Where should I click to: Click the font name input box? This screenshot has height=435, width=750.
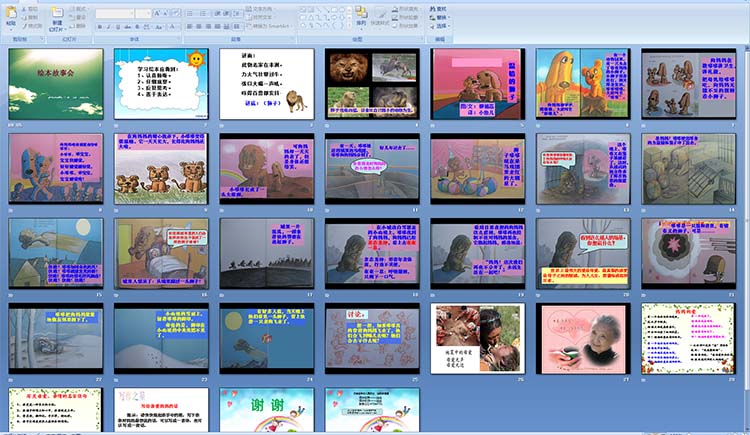click(x=113, y=13)
